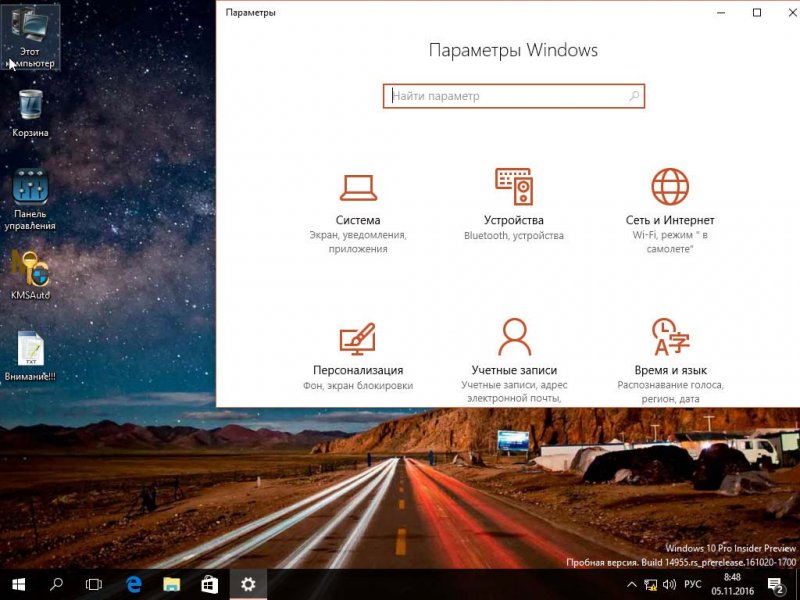
Task: Click the search magnifier in Найти параметр box
Action: [x=634, y=96]
